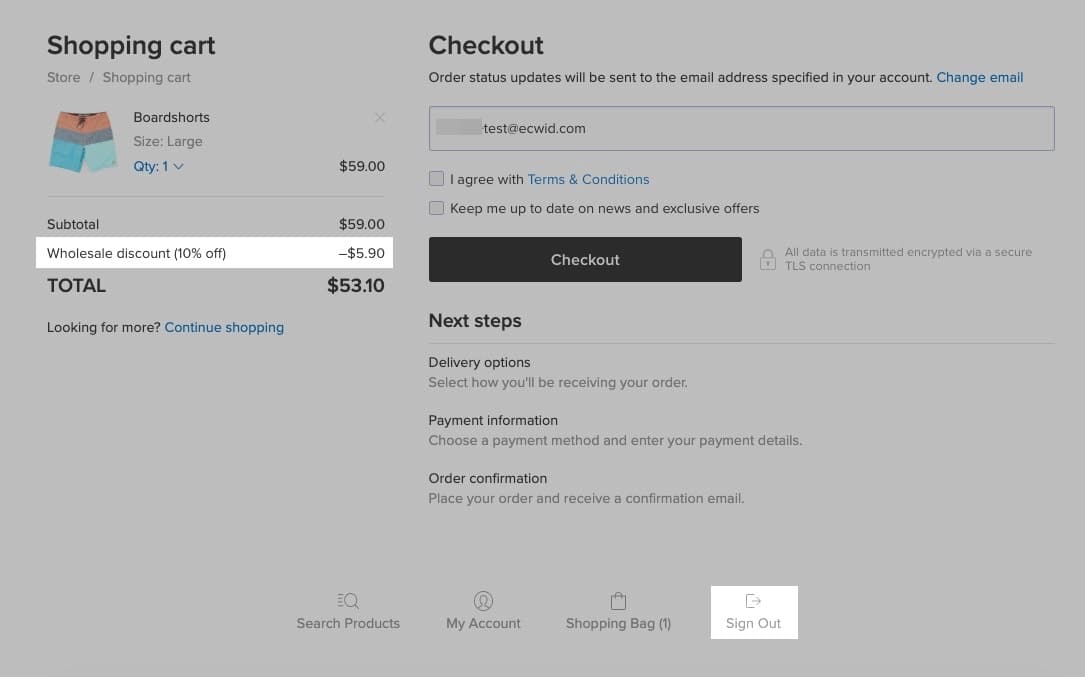This screenshot has width=1085, height=677.
Task: Go to Store in the breadcrumb
Action: tap(63, 77)
